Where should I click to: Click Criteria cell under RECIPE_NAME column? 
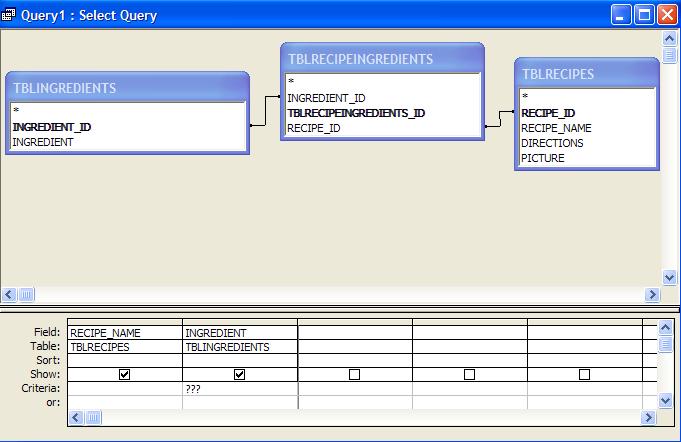point(125,389)
